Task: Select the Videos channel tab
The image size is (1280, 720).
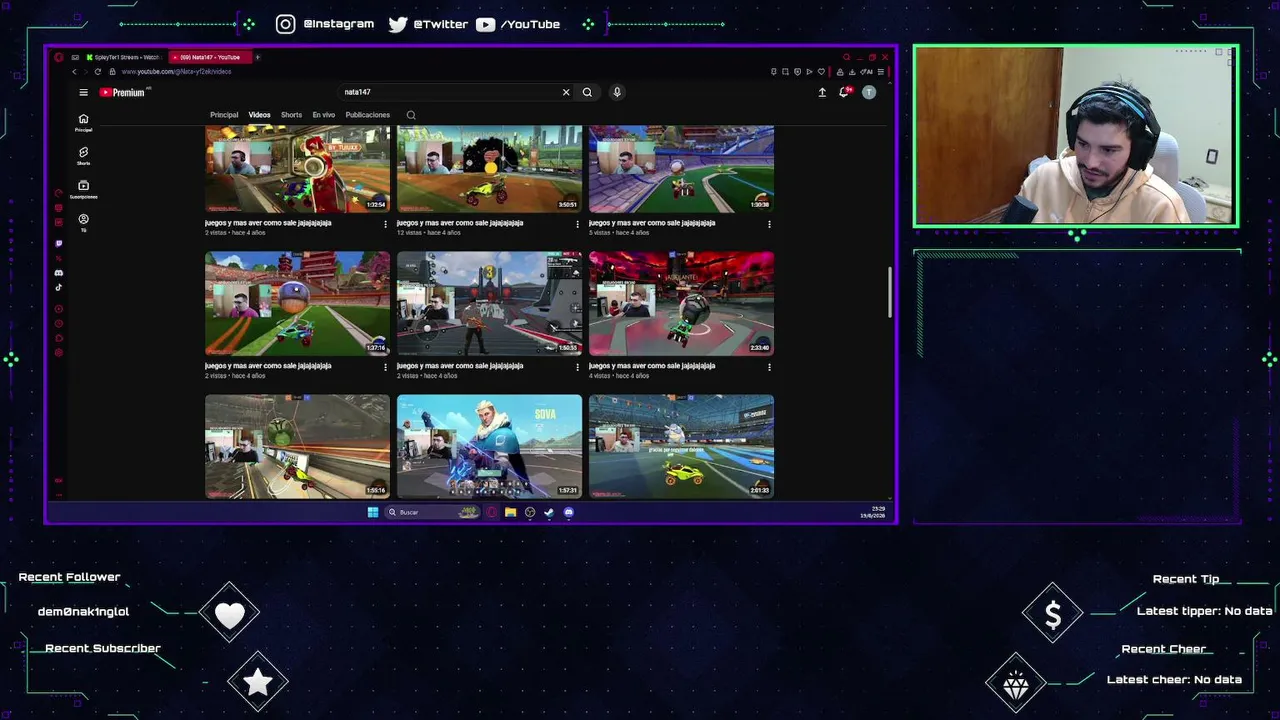Action: (x=259, y=115)
